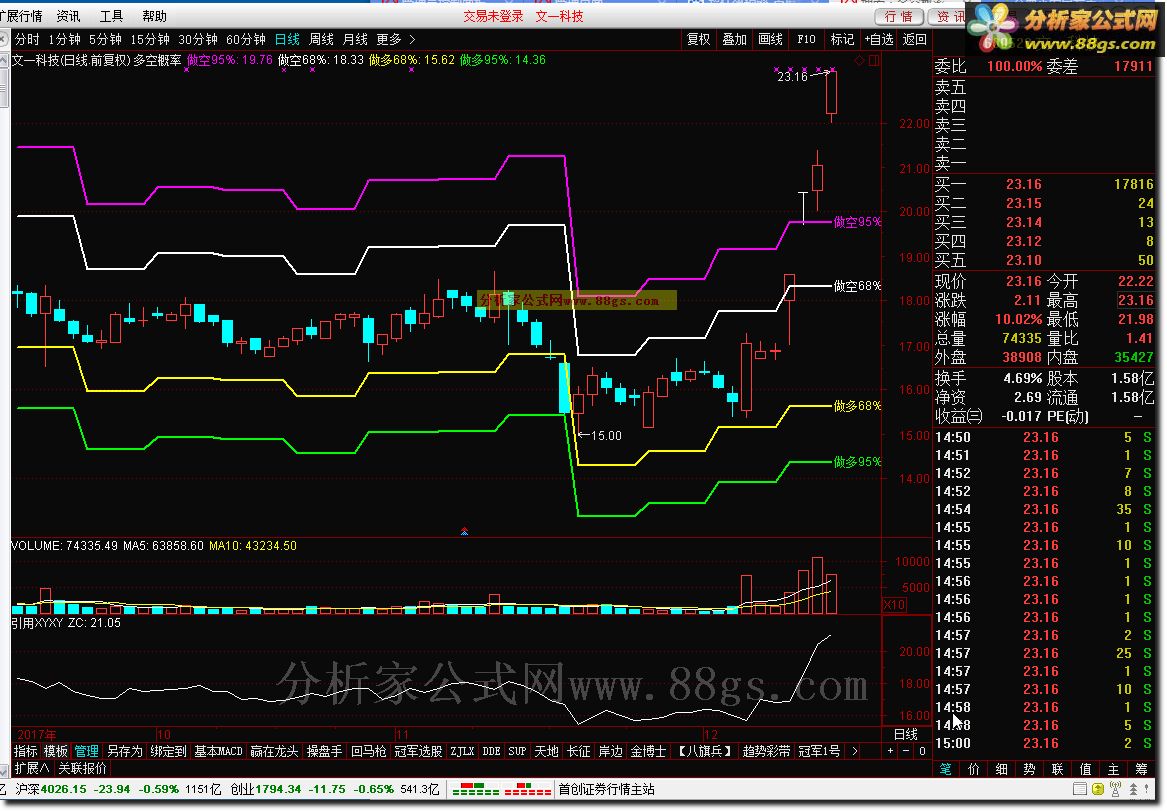Select the 回马枪 indicator

tap(368, 751)
